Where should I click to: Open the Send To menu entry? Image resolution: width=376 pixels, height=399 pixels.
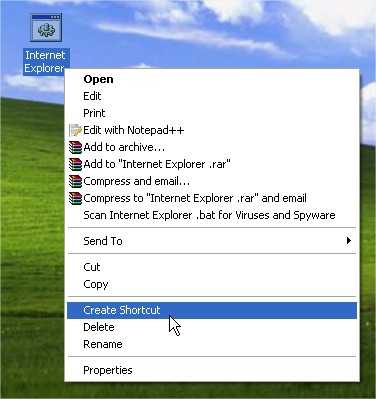[x=212, y=241]
